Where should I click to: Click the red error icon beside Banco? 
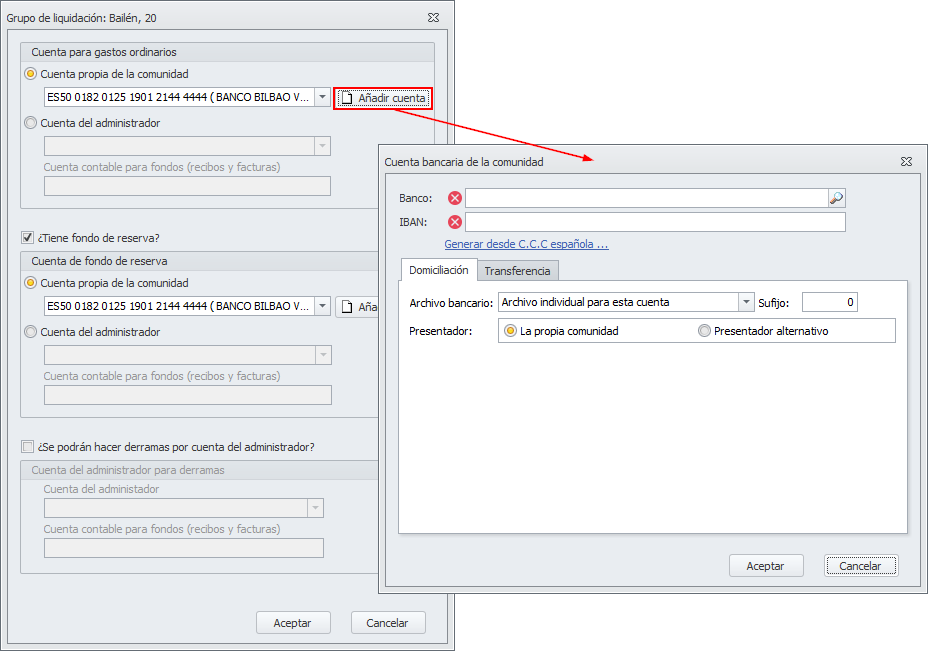(x=455, y=198)
